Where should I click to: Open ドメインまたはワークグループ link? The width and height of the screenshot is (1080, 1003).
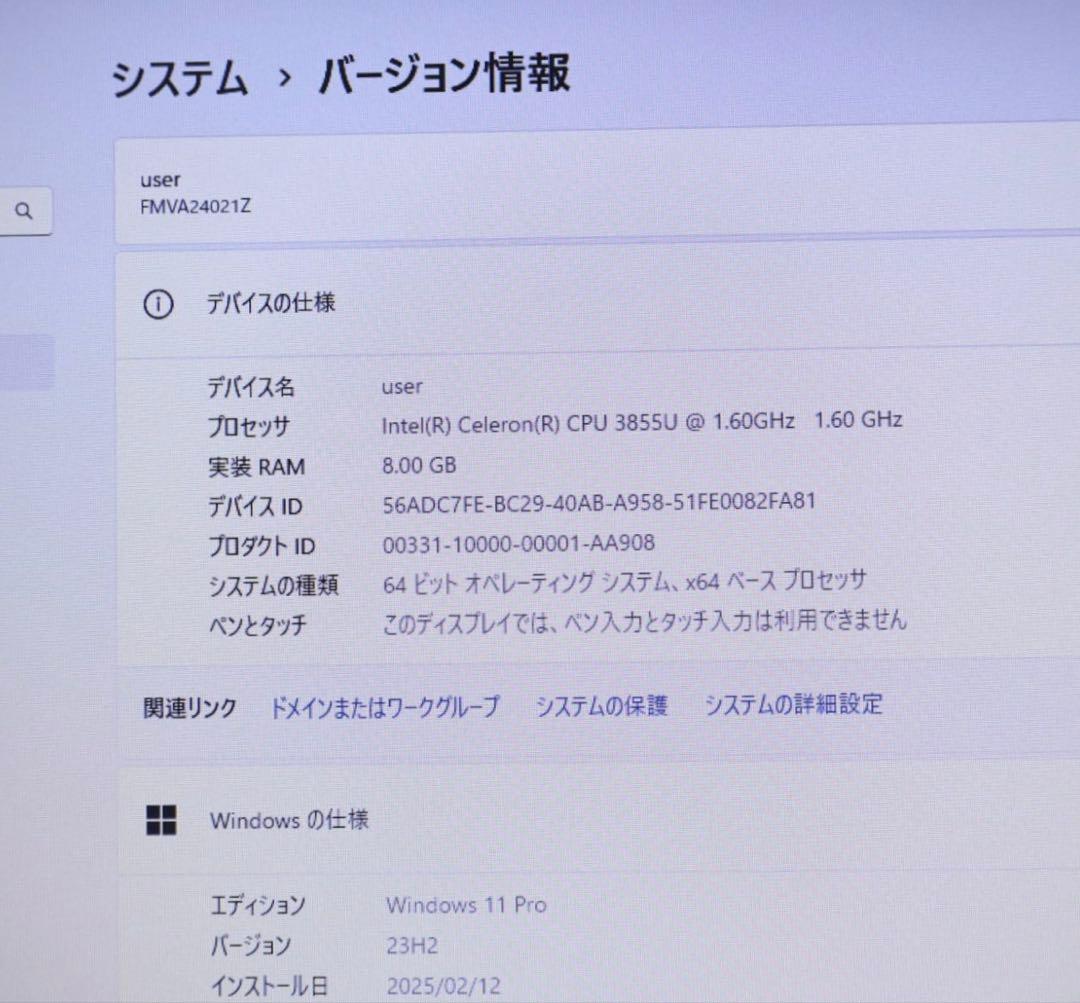384,707
